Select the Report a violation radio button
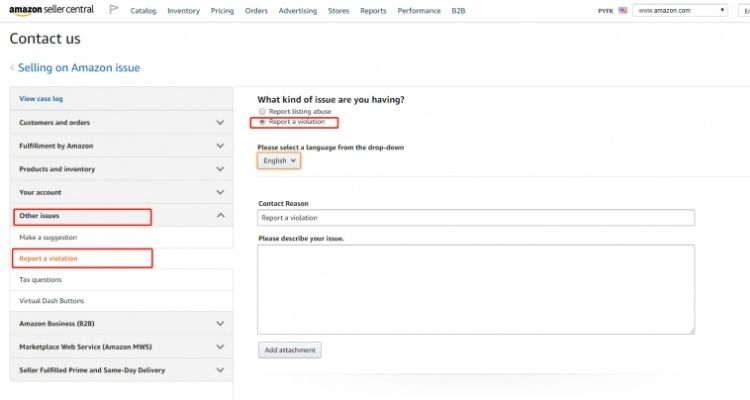Screen dimensions: 750x400 pos(262,122)
